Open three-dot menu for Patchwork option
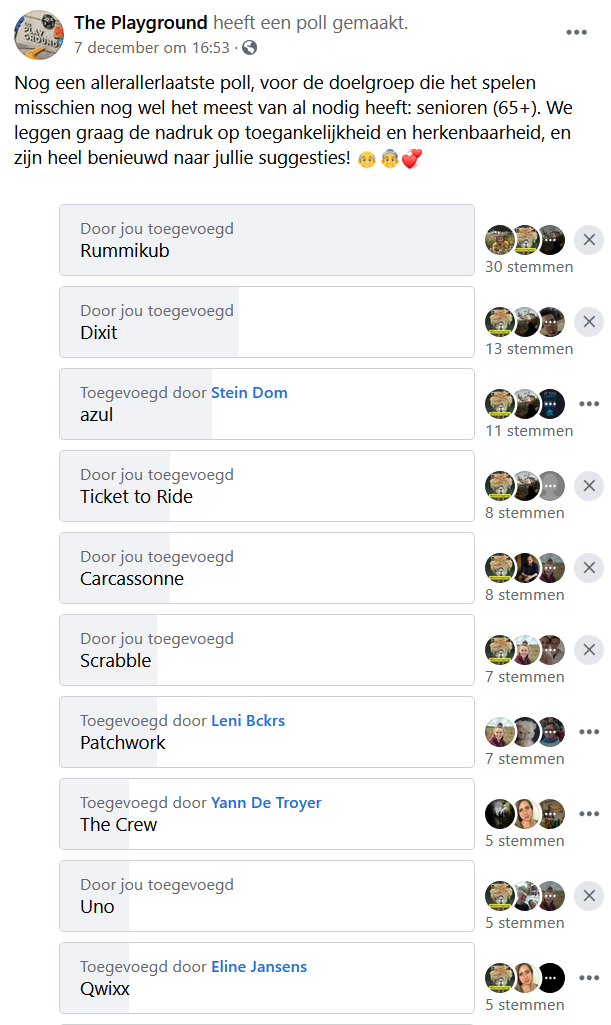The image size is (611, 1025). pos(589,731)
